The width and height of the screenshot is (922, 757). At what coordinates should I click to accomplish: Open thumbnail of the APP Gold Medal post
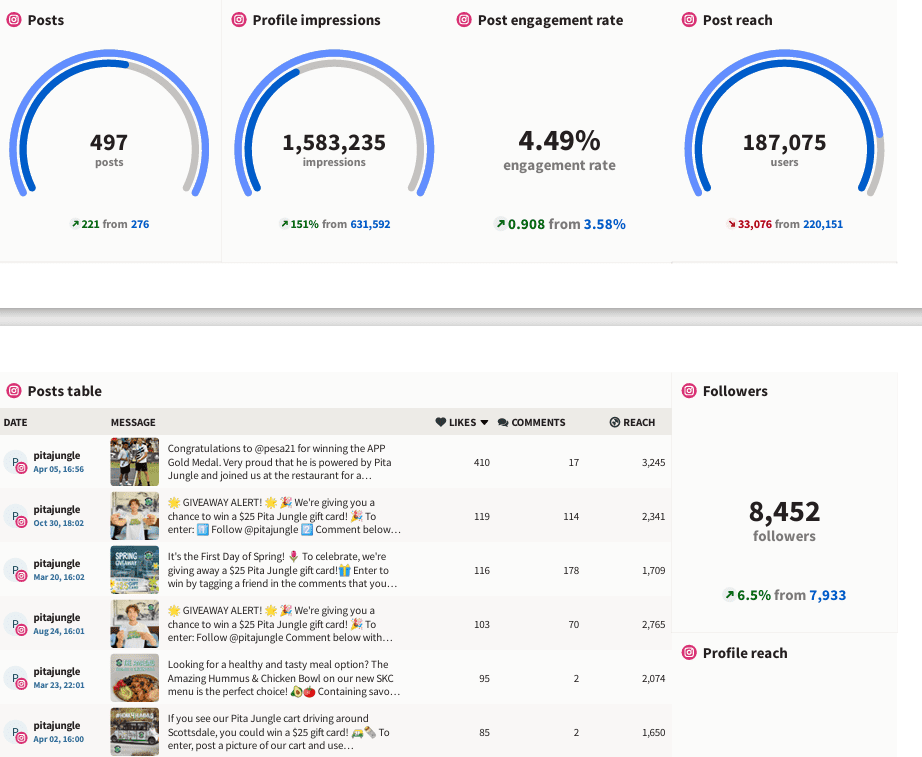(135, 462)
